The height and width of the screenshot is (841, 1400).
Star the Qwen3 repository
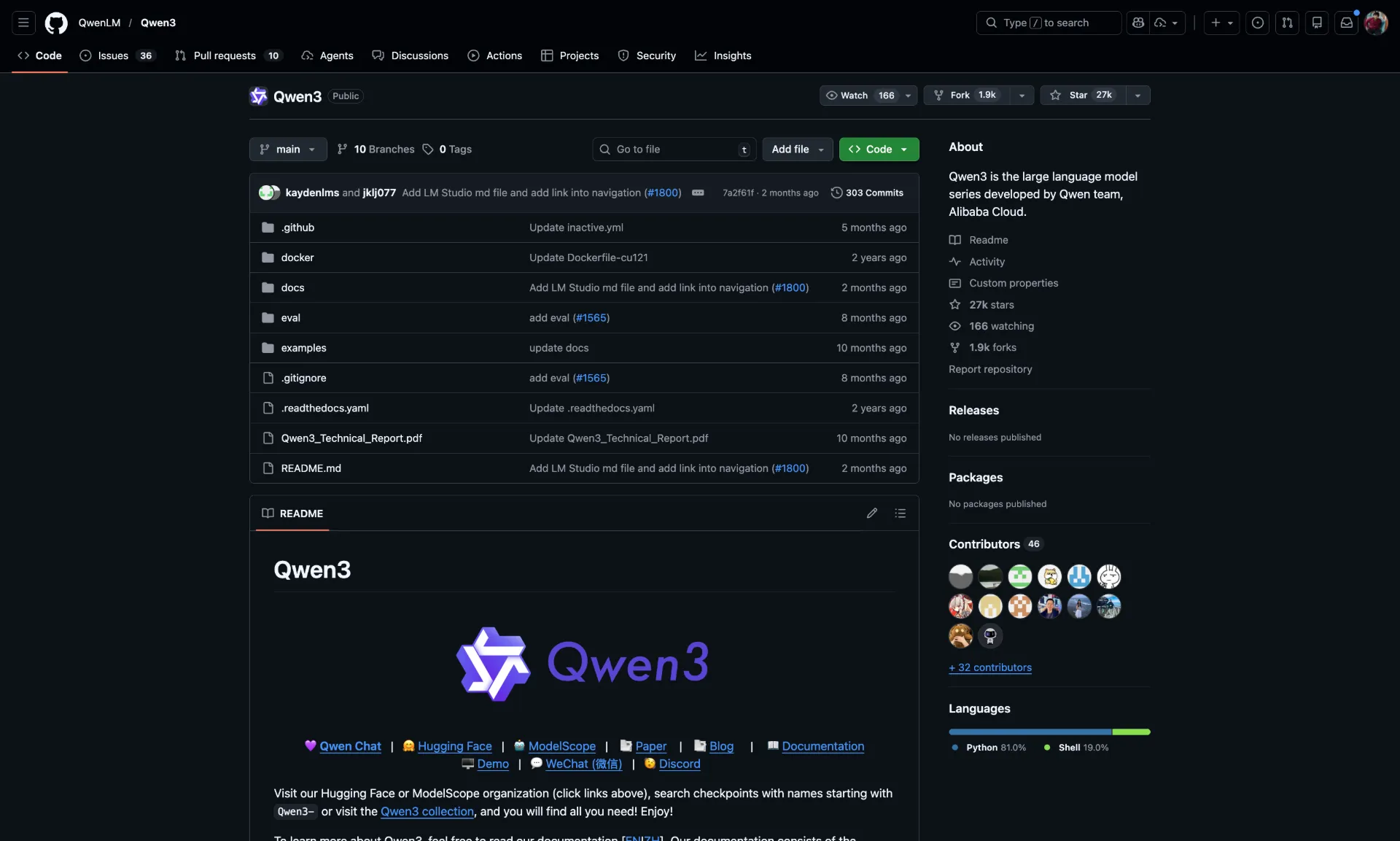tap(1082, 96)
